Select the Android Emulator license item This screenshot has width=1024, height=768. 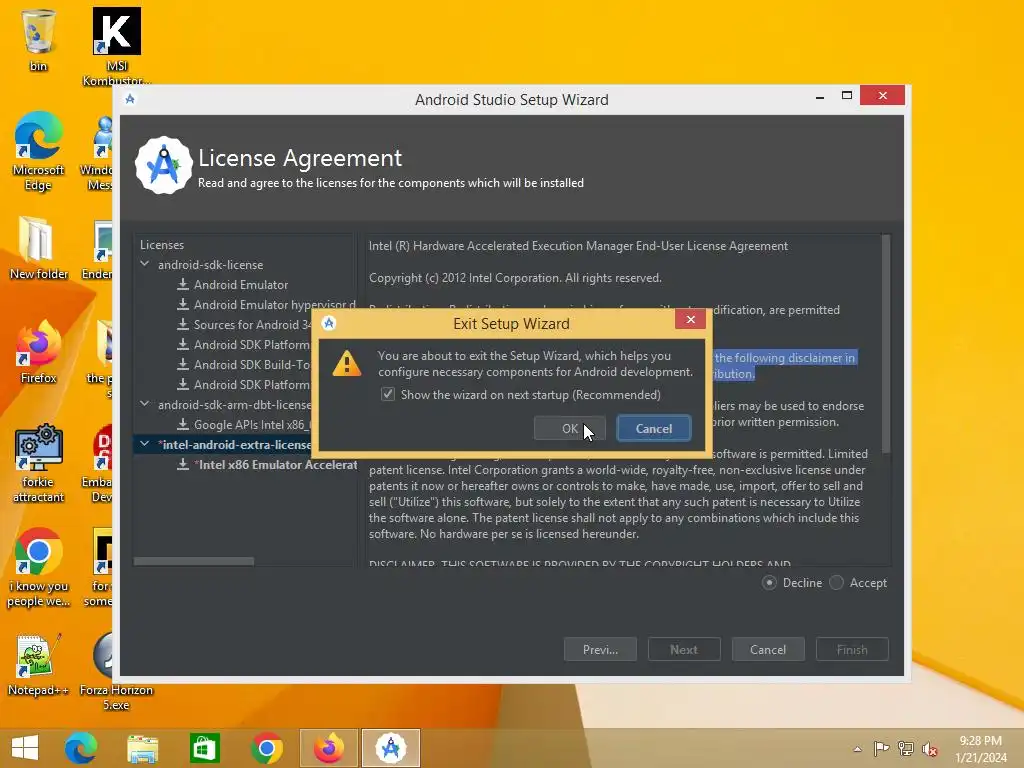[x=240, y=285]
